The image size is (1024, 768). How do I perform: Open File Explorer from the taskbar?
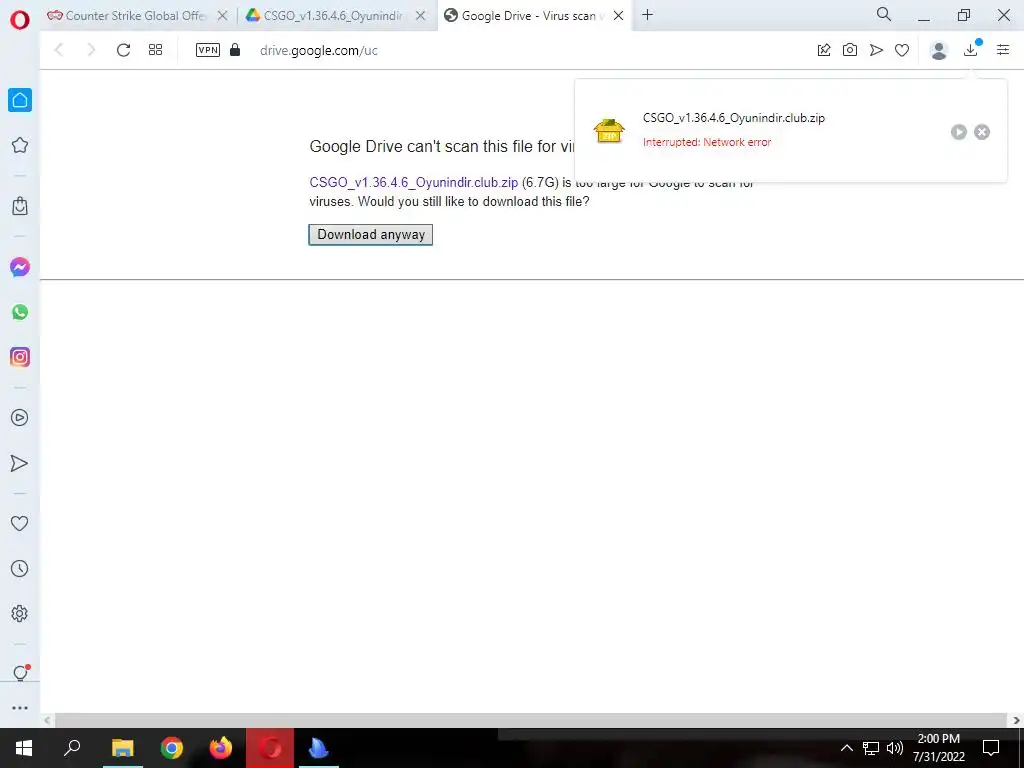(123, 748)
